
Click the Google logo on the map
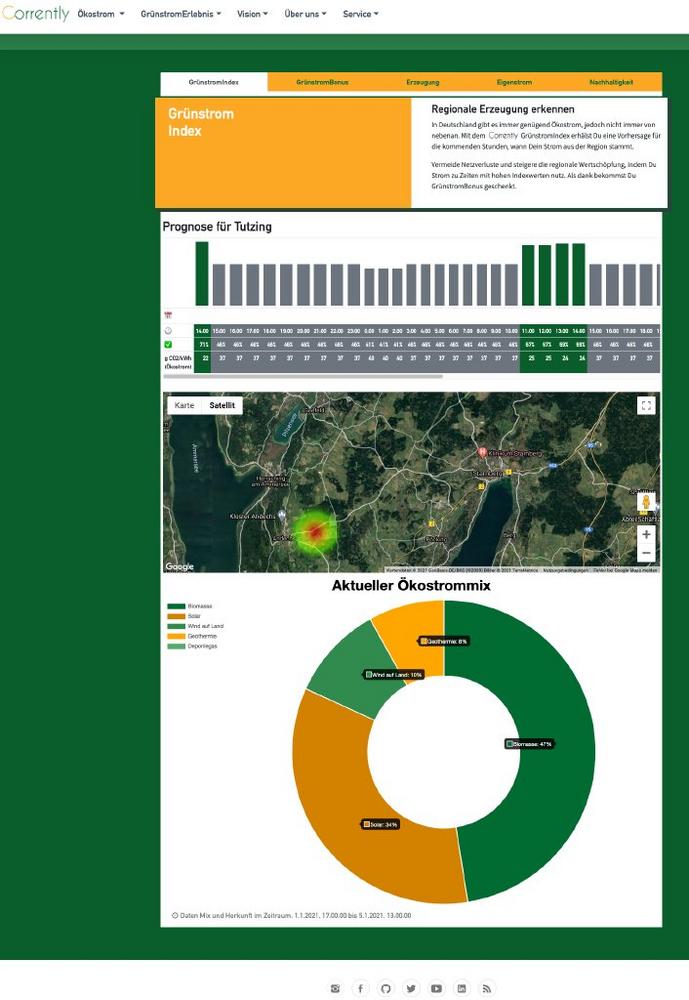pyautogui.click(x=179, y=566)
